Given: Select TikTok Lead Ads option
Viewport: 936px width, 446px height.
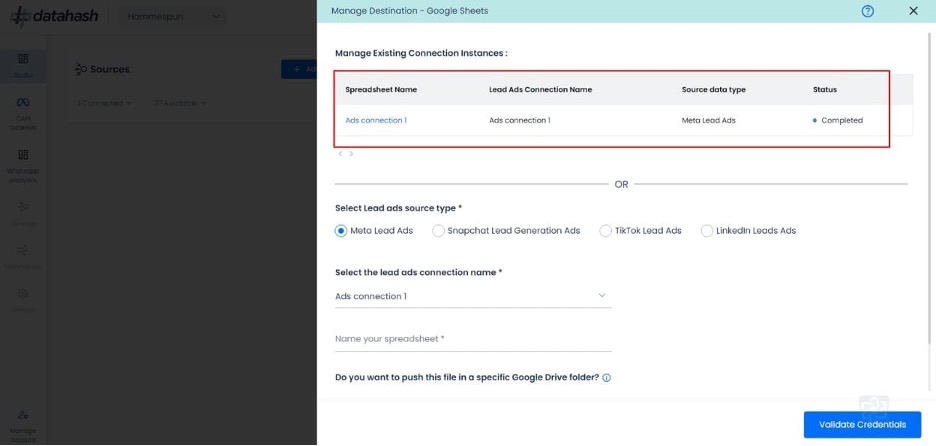Looking at the screenshot, I should [x=606, y=230].
